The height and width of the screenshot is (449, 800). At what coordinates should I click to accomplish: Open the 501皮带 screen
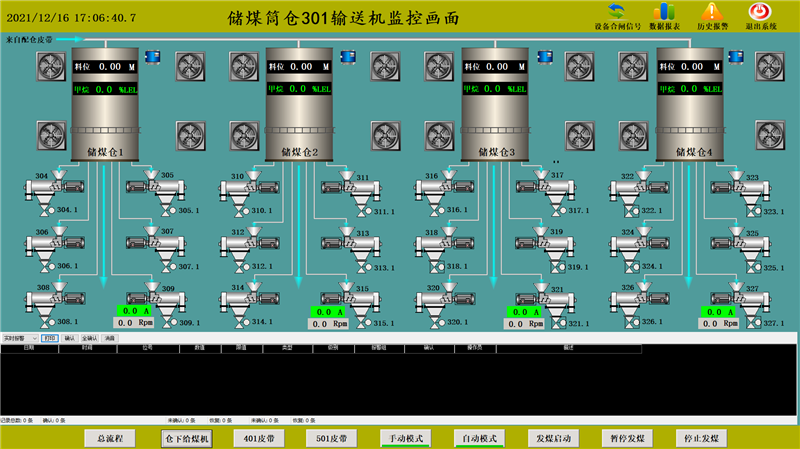[x=331, y=438]
